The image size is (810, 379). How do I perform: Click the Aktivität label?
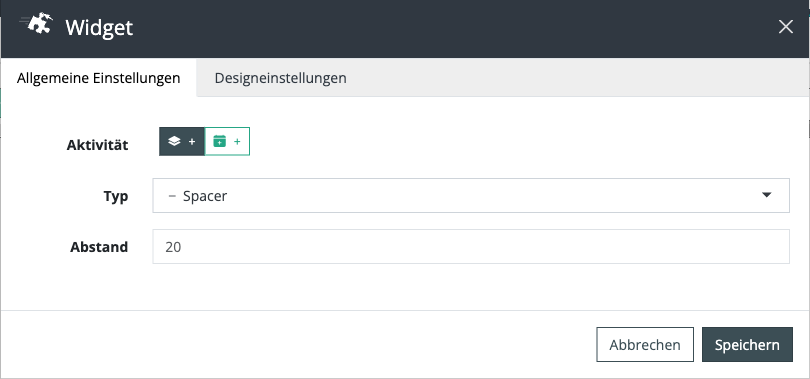(97, 145)
